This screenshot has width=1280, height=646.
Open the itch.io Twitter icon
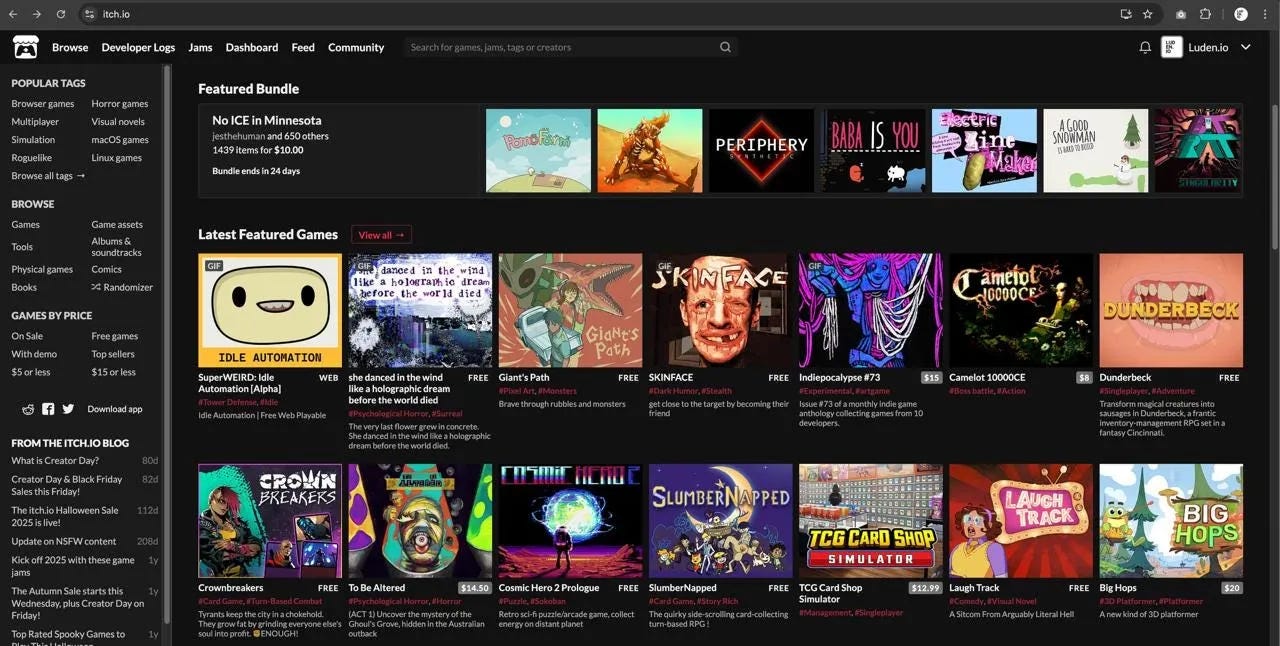[x=68, y=409]
